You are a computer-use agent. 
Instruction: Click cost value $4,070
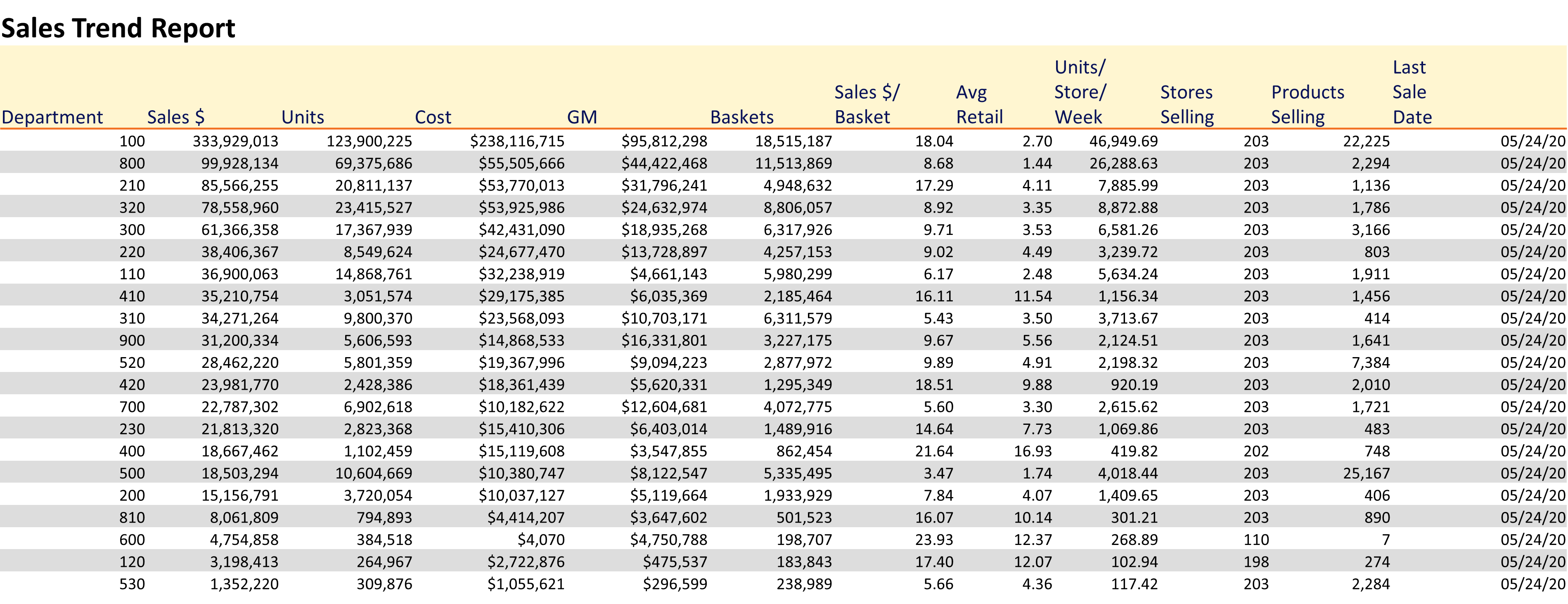[541, 540]
